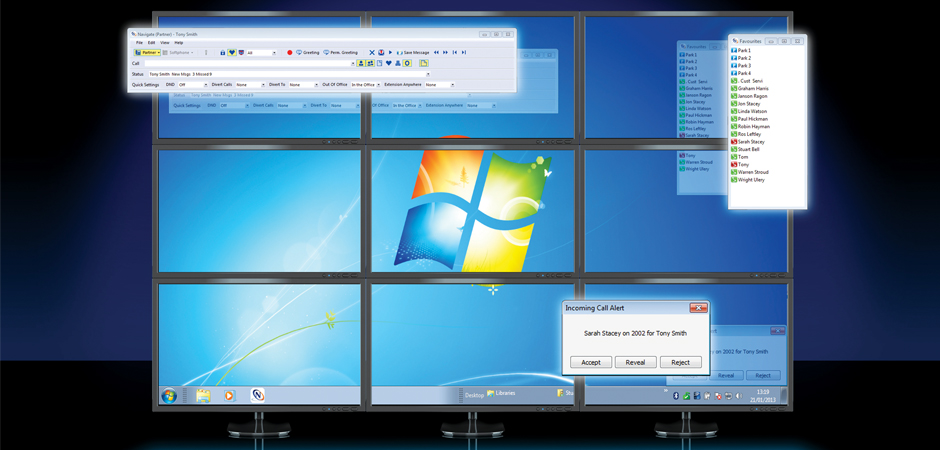
Task: Expand the Status field dropdown arrow
Action: [x=428, y=74]
